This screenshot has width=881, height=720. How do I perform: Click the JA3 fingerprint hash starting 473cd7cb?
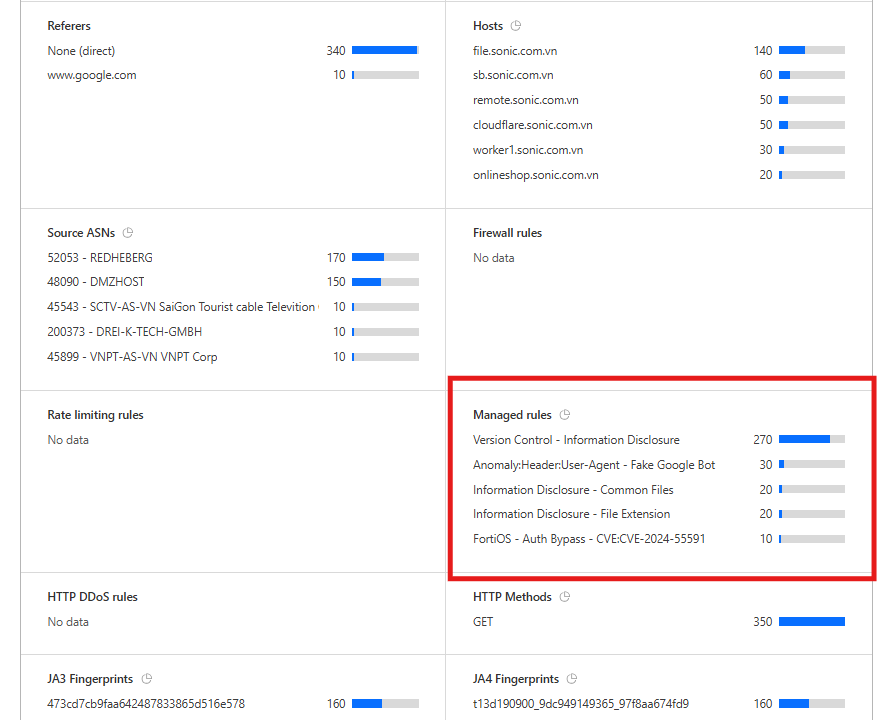146,704
